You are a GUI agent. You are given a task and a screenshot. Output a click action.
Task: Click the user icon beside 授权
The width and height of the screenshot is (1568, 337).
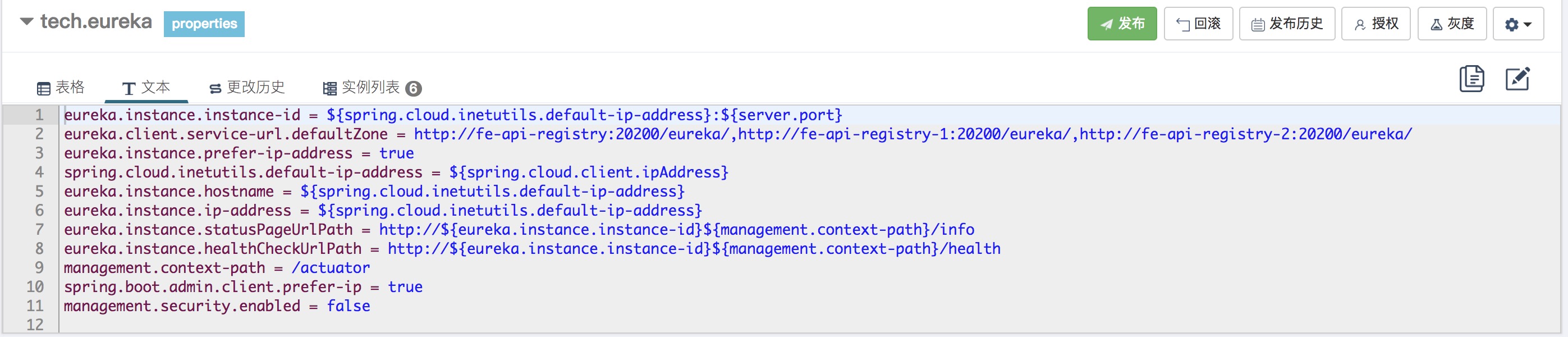pos(1359,25)
